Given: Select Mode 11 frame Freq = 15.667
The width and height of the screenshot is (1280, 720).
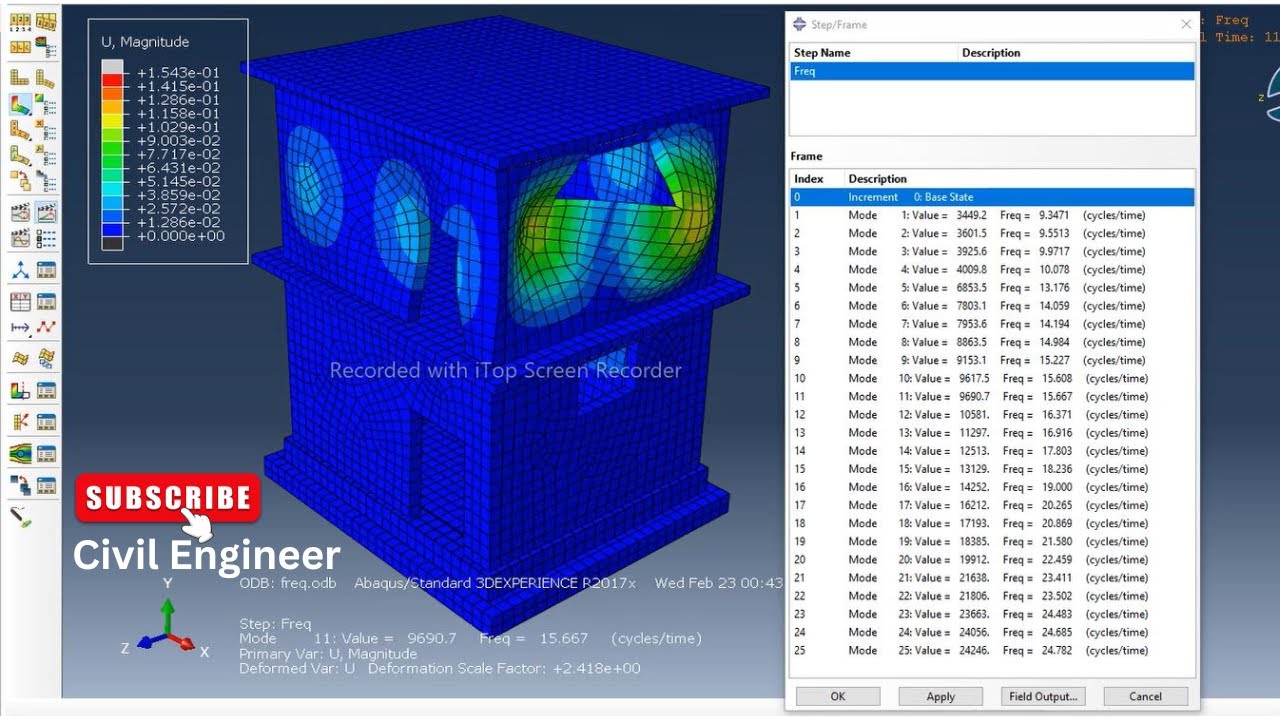Looking at the screenshot, I should 992,396.
